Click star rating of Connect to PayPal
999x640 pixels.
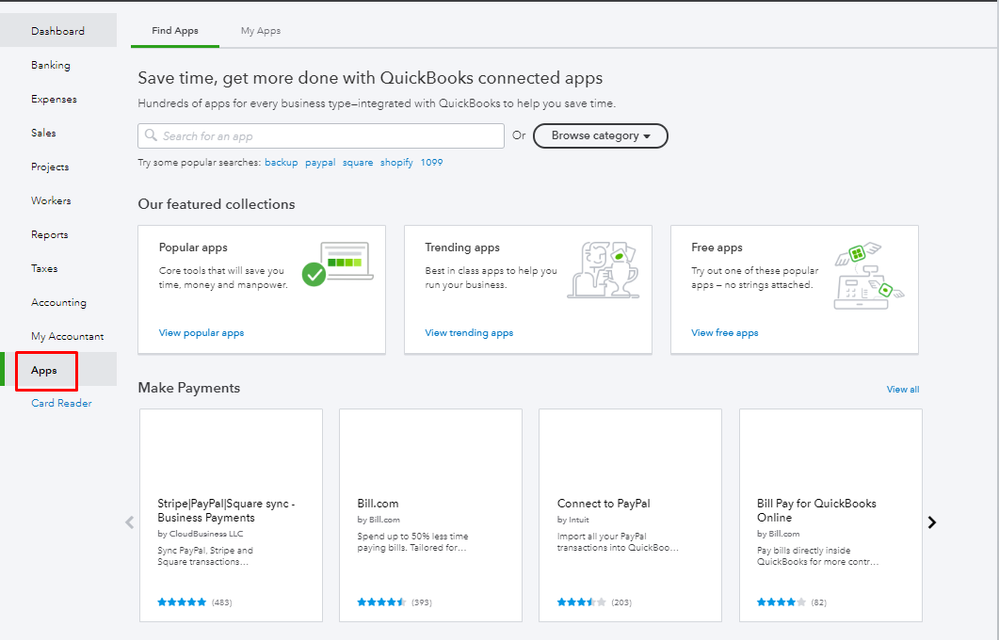[x=581, y=602]
